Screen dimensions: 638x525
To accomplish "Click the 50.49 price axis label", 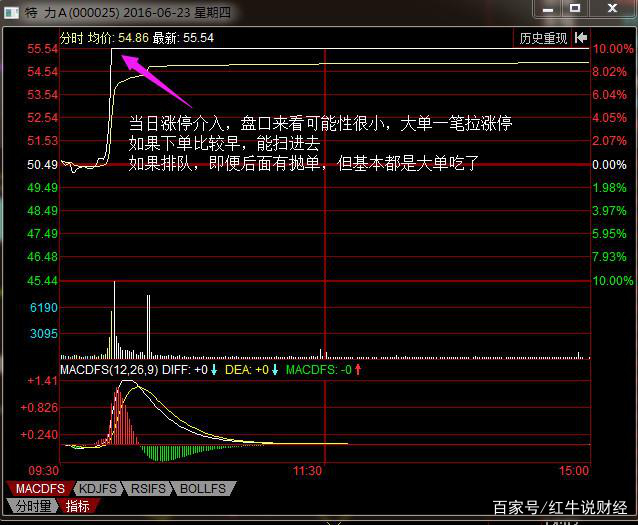I will (42, 164).
